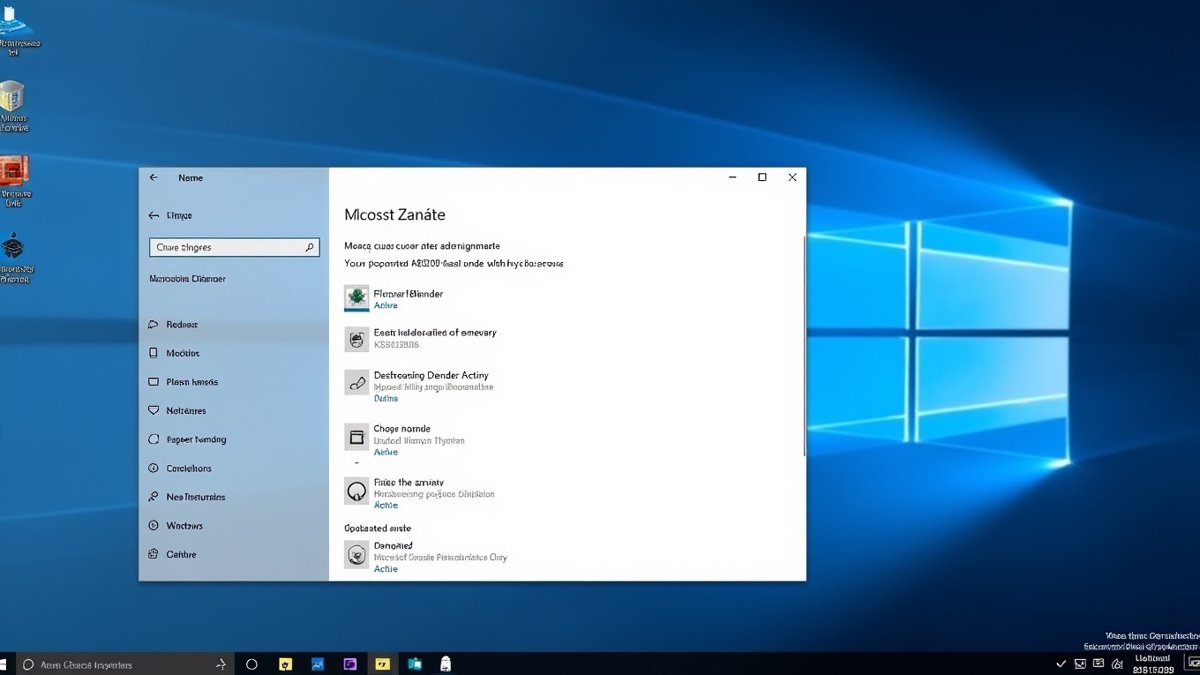Go back using the "Ümpe" arrow
The width and height of the screenshot is (1200, 675).
[x=153, y=215]
